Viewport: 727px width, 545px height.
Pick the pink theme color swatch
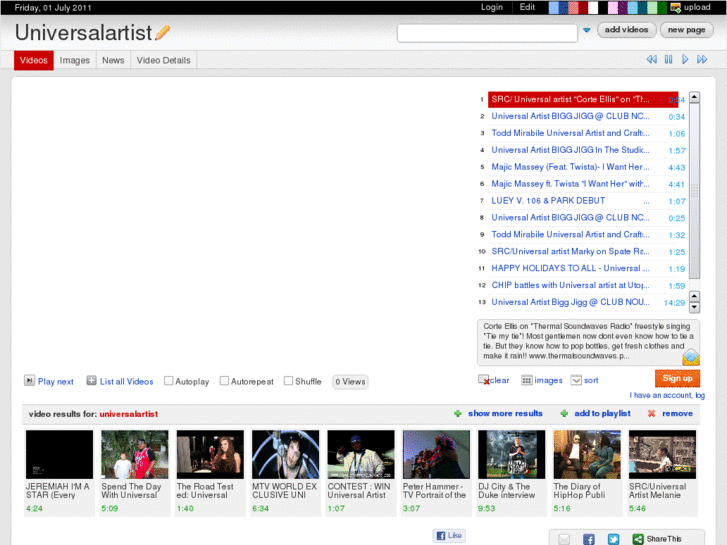[x=613, y=7]
